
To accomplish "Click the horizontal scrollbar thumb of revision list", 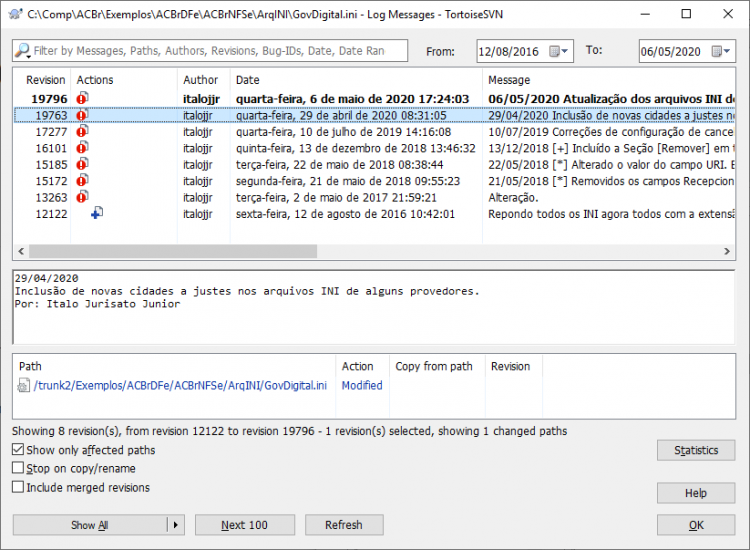I will pos(173,251).
